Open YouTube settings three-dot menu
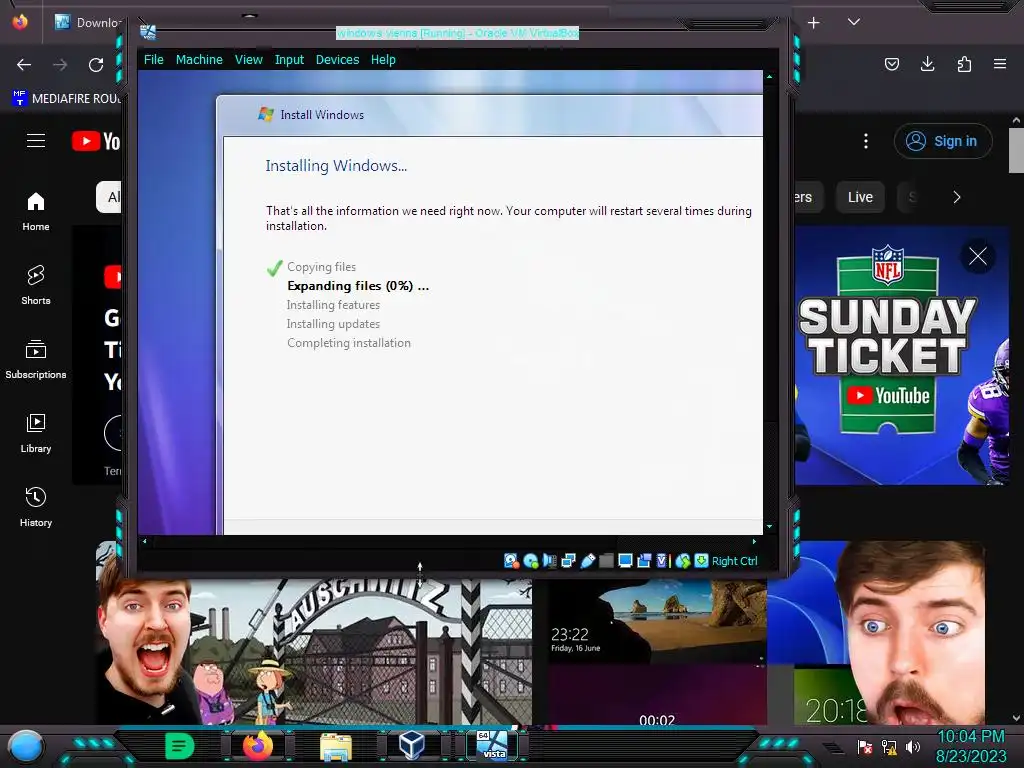Screen dimensions: 1024x768 click(866, 141)
